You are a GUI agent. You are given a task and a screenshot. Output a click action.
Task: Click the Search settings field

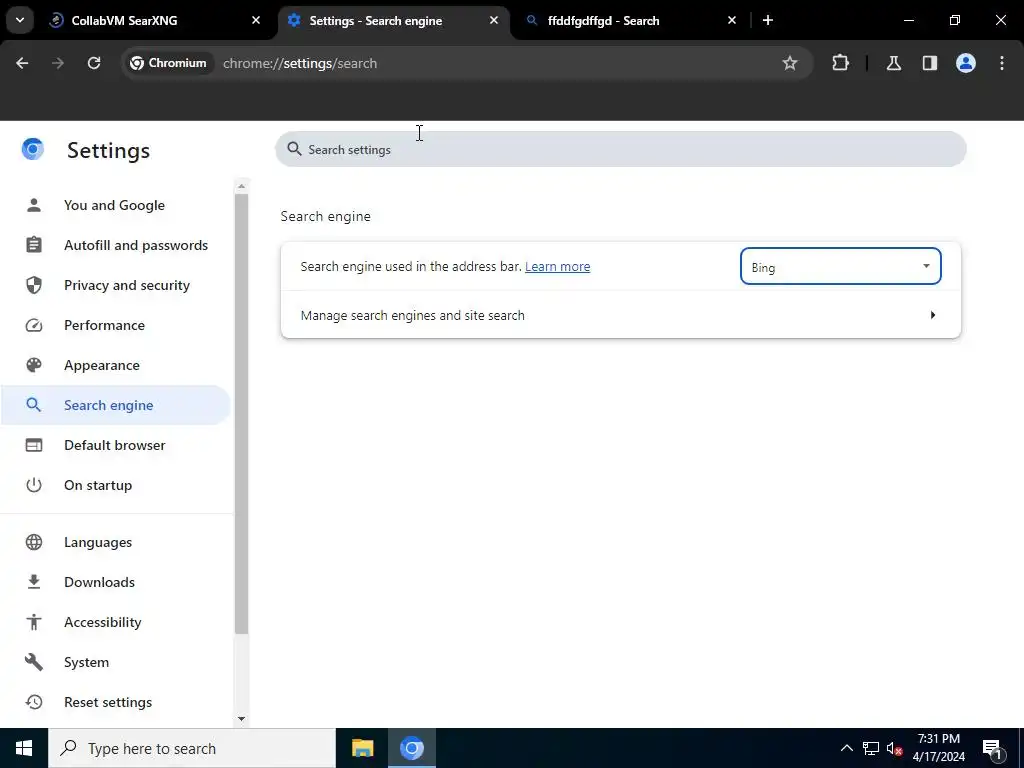(620, 150)
